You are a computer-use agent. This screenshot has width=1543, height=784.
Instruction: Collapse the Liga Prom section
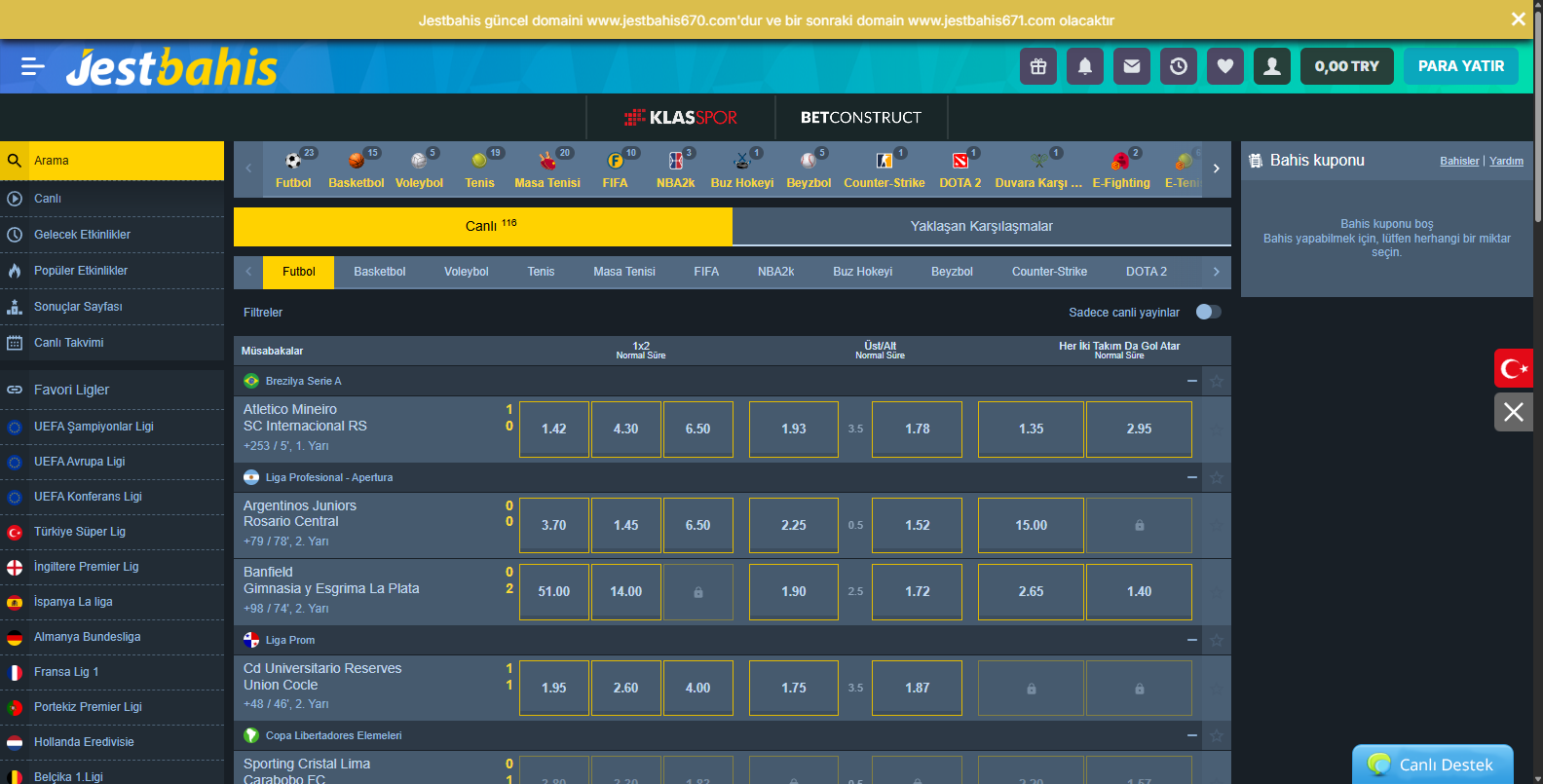point(1192,640)
